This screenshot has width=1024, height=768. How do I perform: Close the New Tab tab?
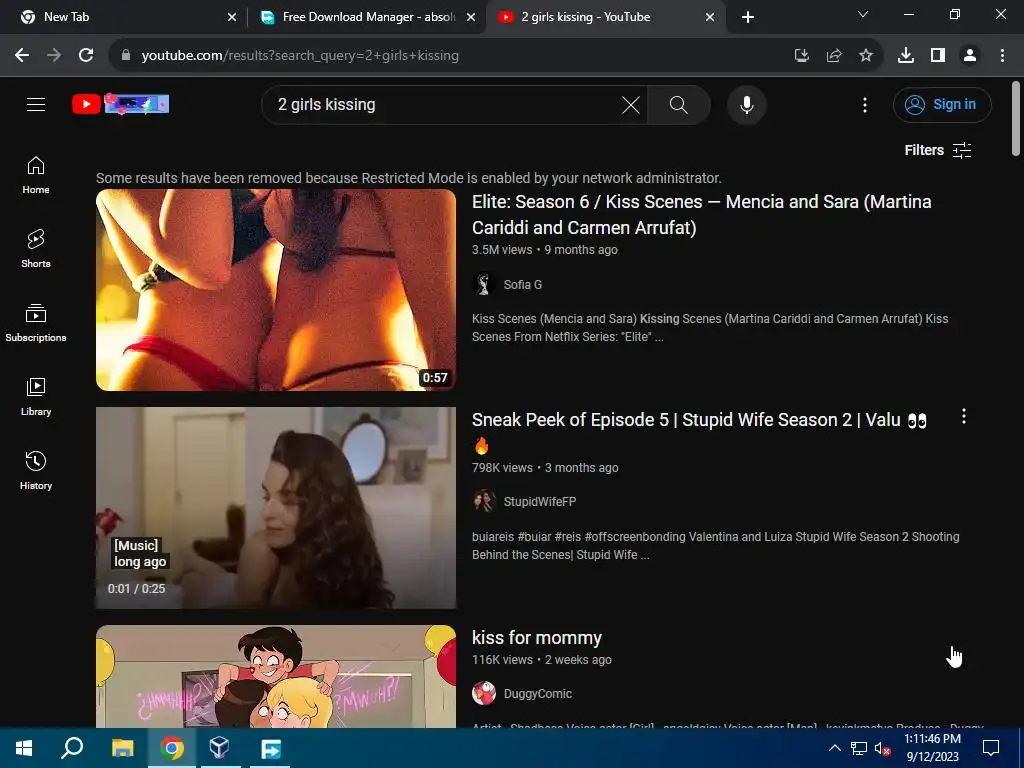tap(232, 18)
